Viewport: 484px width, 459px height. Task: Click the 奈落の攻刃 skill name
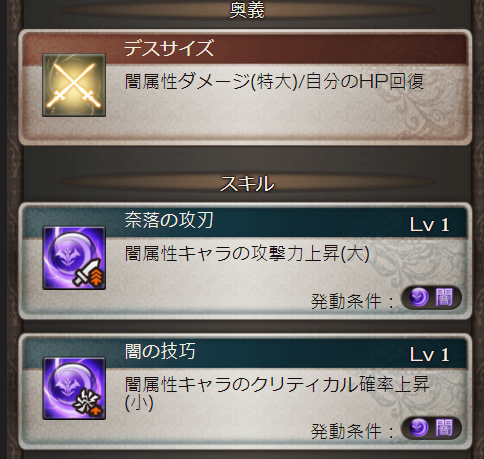coord(169,220)
